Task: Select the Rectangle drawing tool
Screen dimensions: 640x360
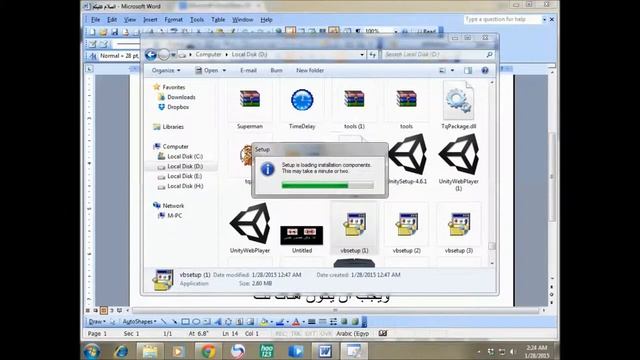Action: (185, 322)
